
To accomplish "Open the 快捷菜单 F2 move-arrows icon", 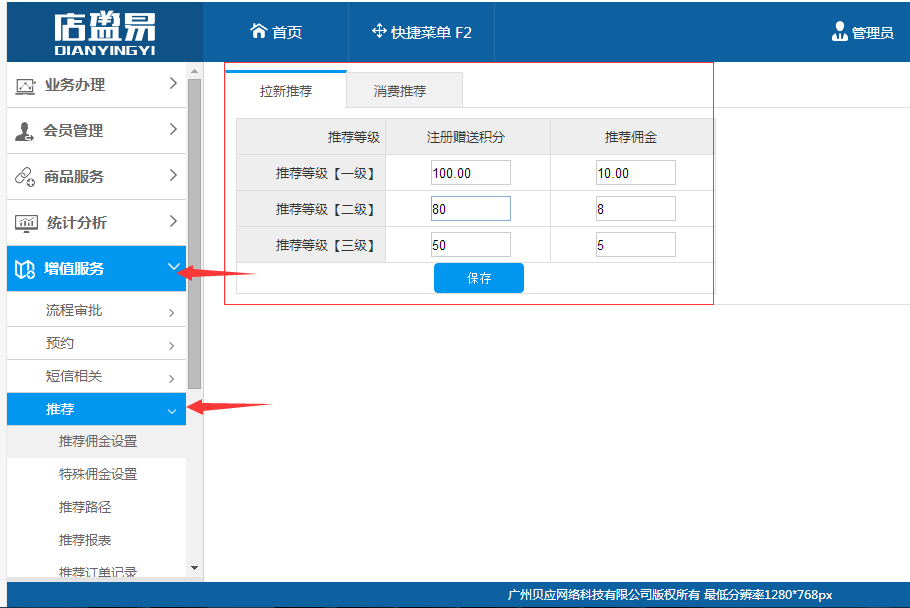I will coord(379,31).
